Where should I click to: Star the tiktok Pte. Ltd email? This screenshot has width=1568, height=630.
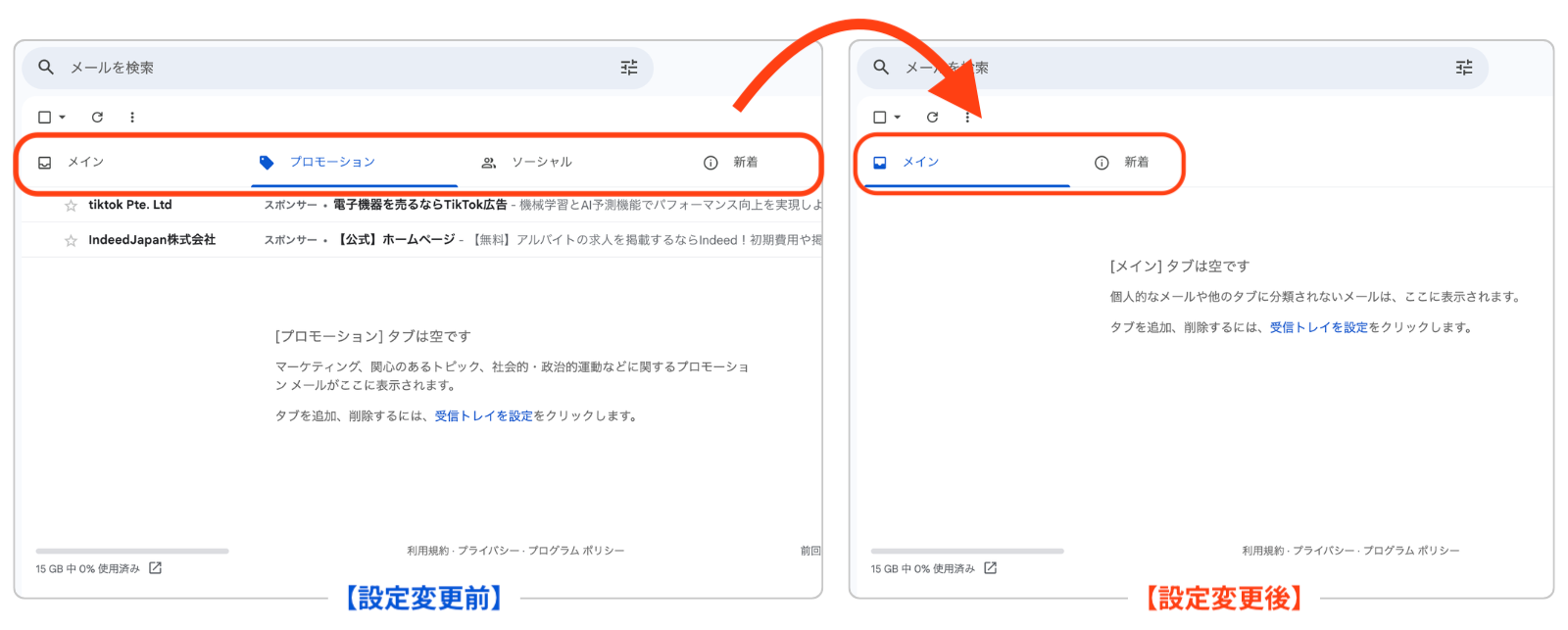(71, 206)
